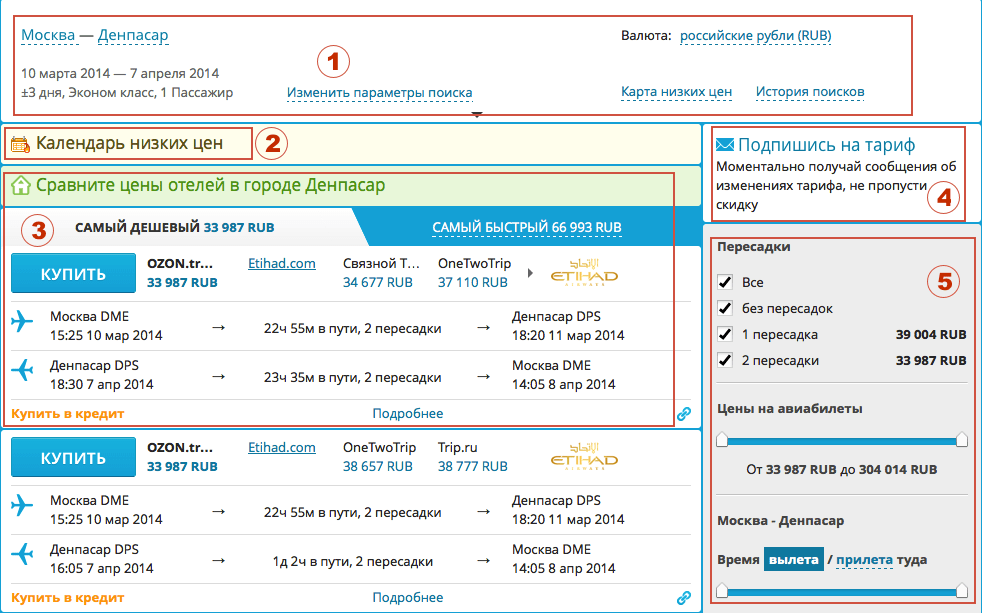Switch to Самый быстрый 66 993 RUB tab
The width and height of the screenshot is (982, 613).
[526, 228]
